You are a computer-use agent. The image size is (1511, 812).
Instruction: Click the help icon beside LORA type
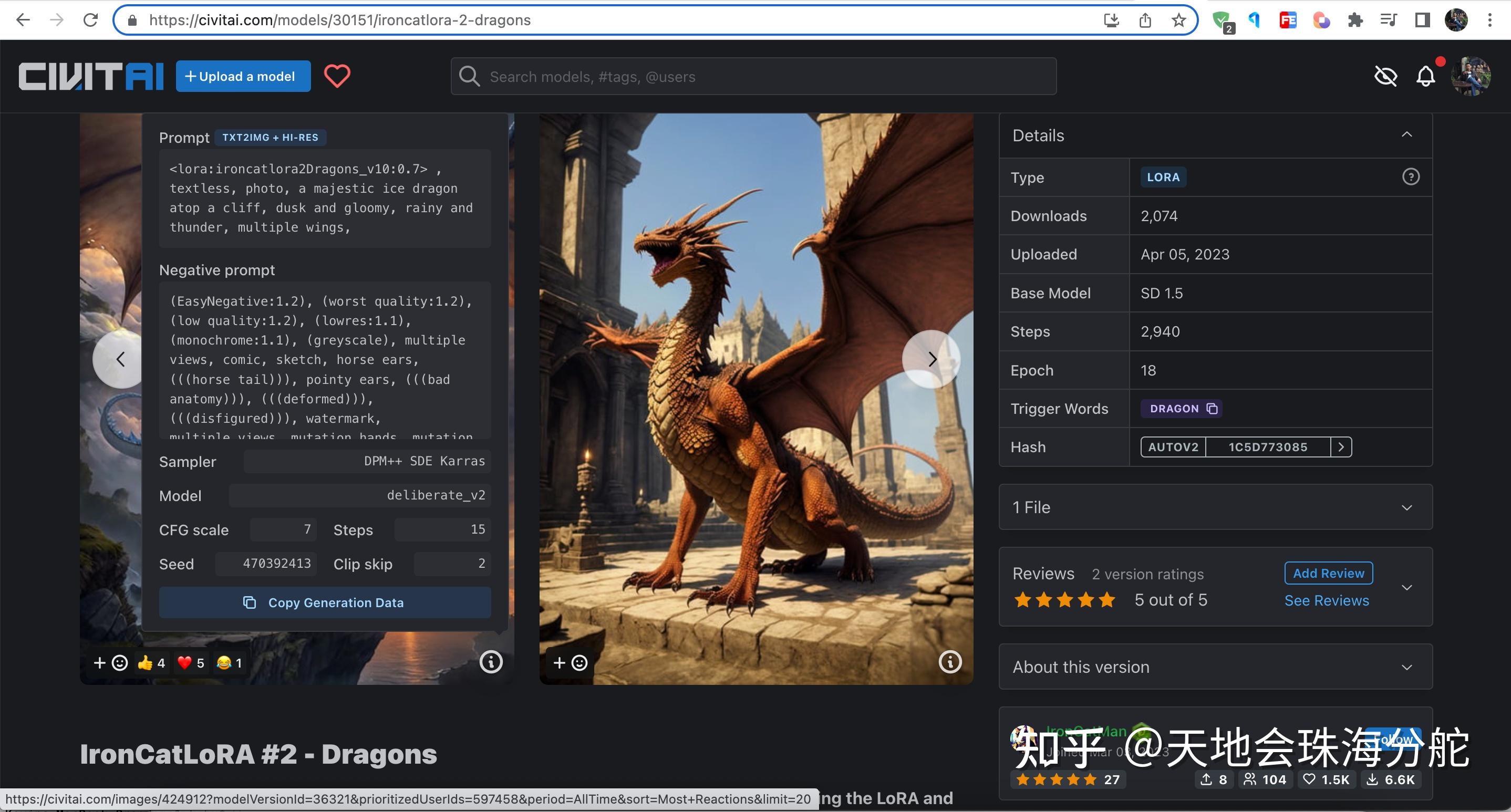click(1411, 177)
